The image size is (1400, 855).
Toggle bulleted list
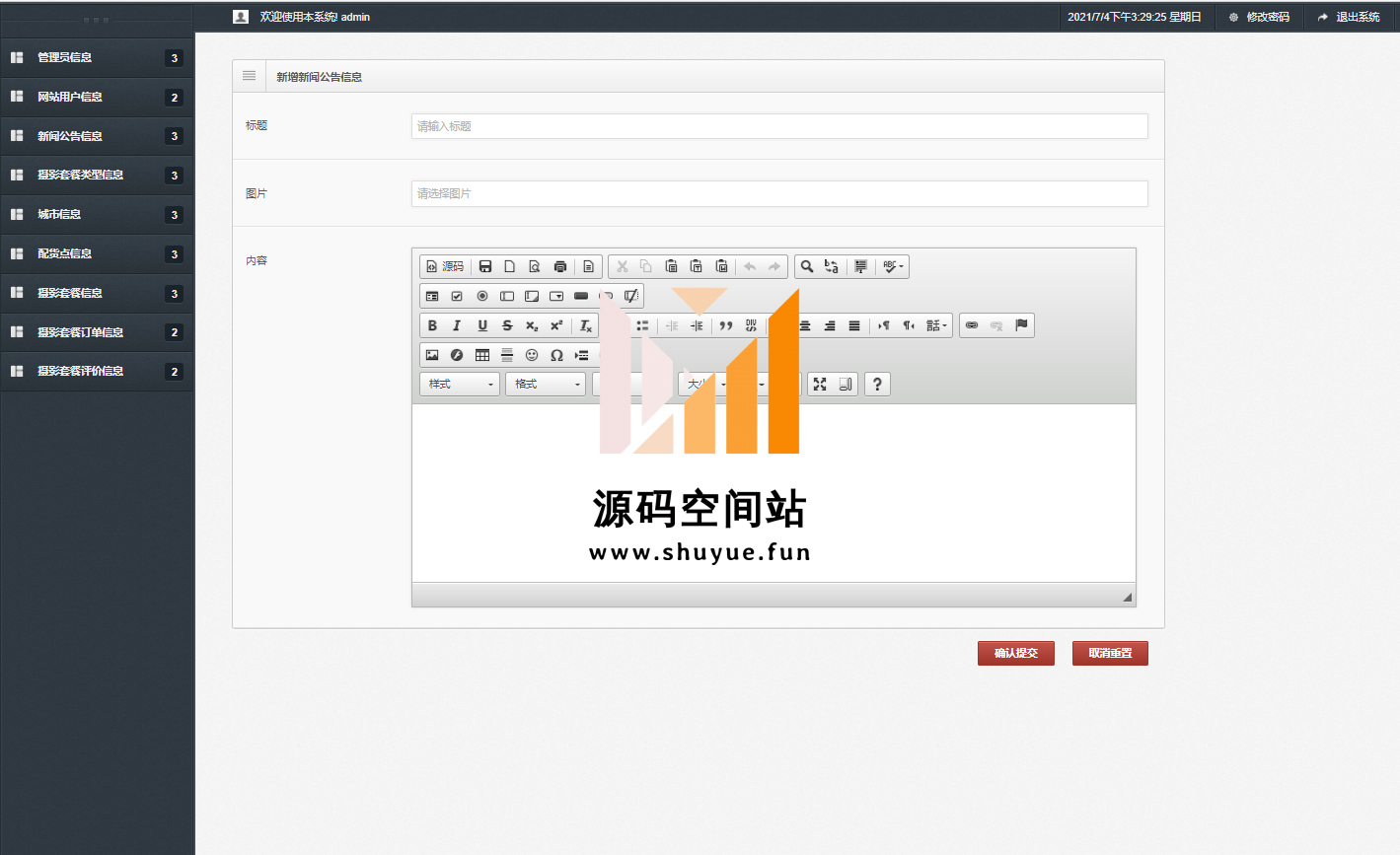[642, 325]
